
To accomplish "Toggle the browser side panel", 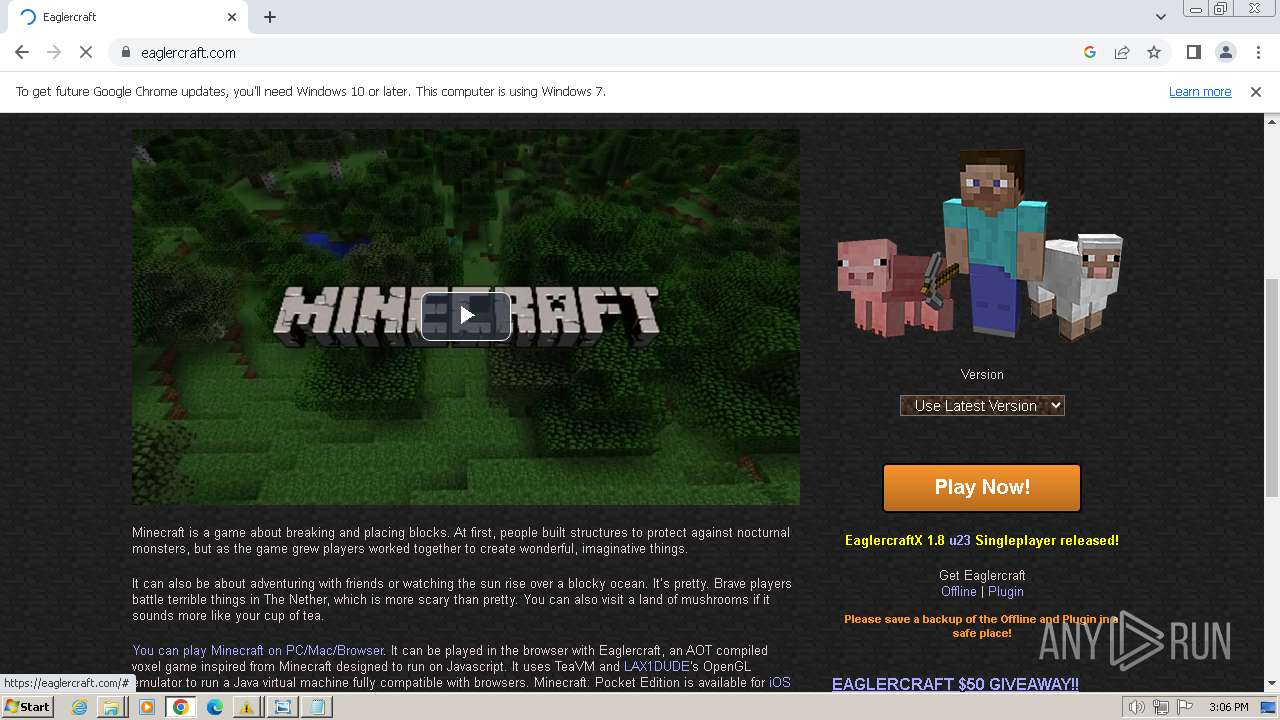I will pyautogui.click(x=1193, y=52).
